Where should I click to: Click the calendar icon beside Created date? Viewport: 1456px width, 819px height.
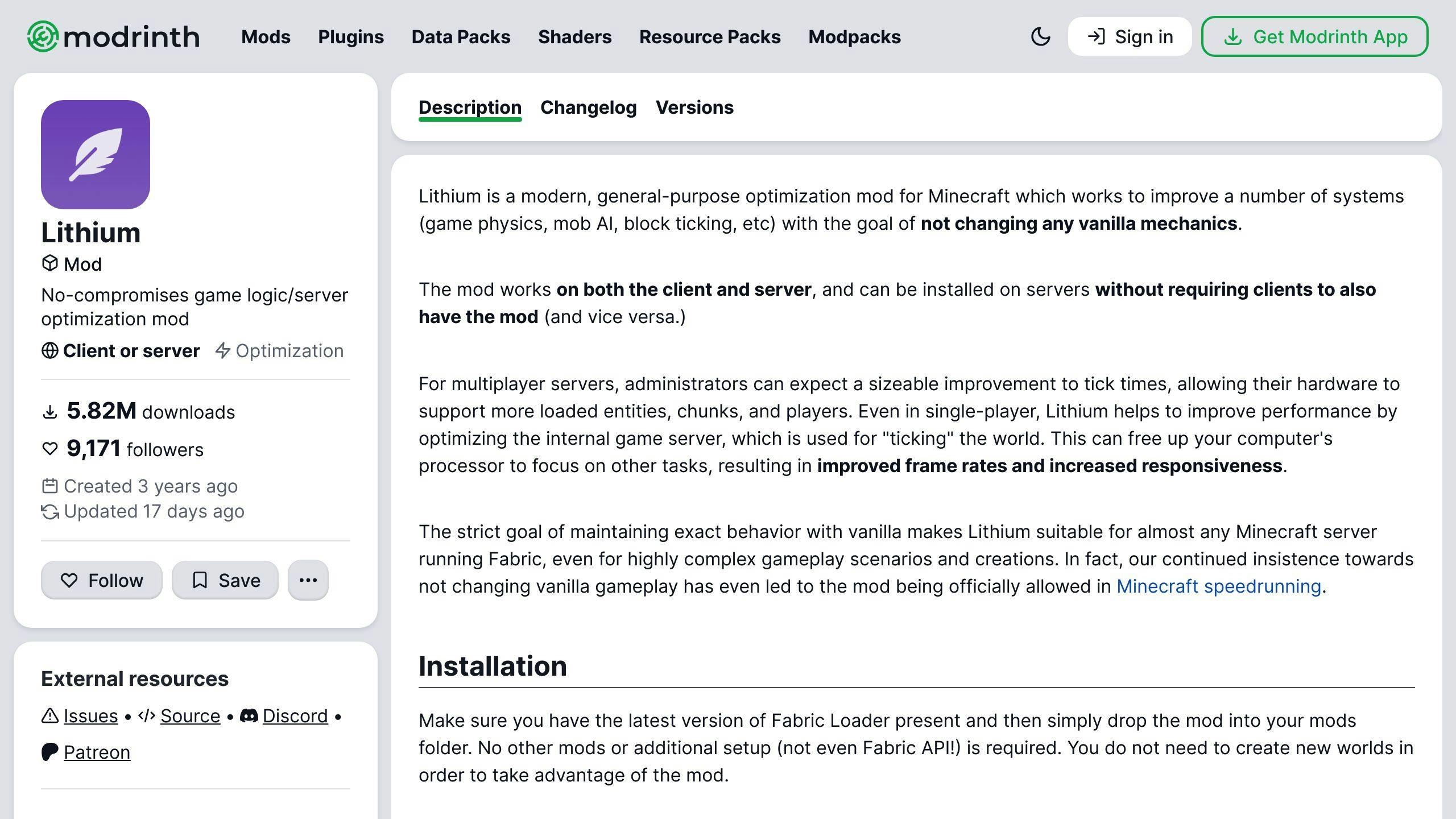pyautogui.click(x=50, y=486)
